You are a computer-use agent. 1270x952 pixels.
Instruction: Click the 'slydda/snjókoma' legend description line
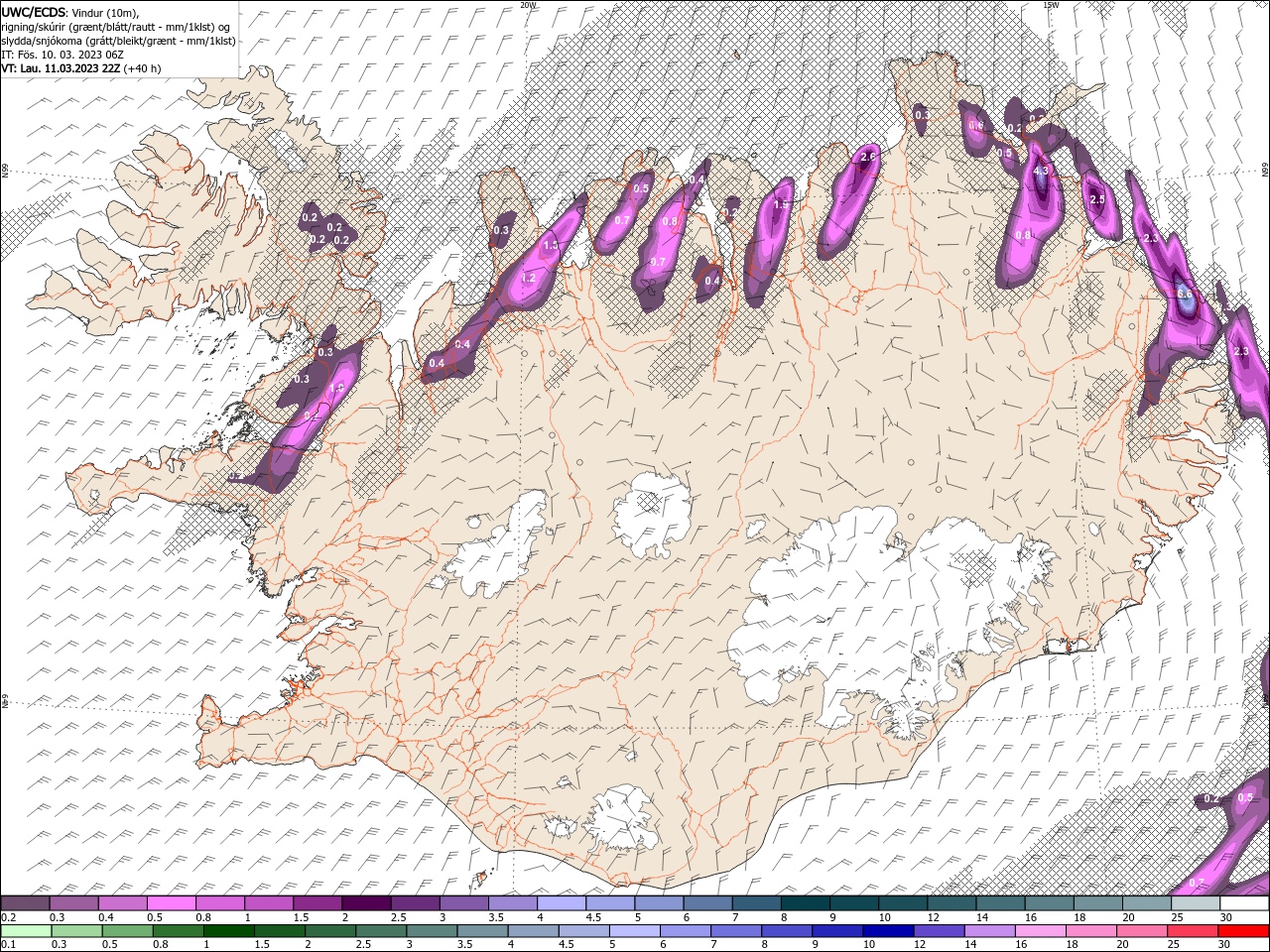[x=118, y=41]
